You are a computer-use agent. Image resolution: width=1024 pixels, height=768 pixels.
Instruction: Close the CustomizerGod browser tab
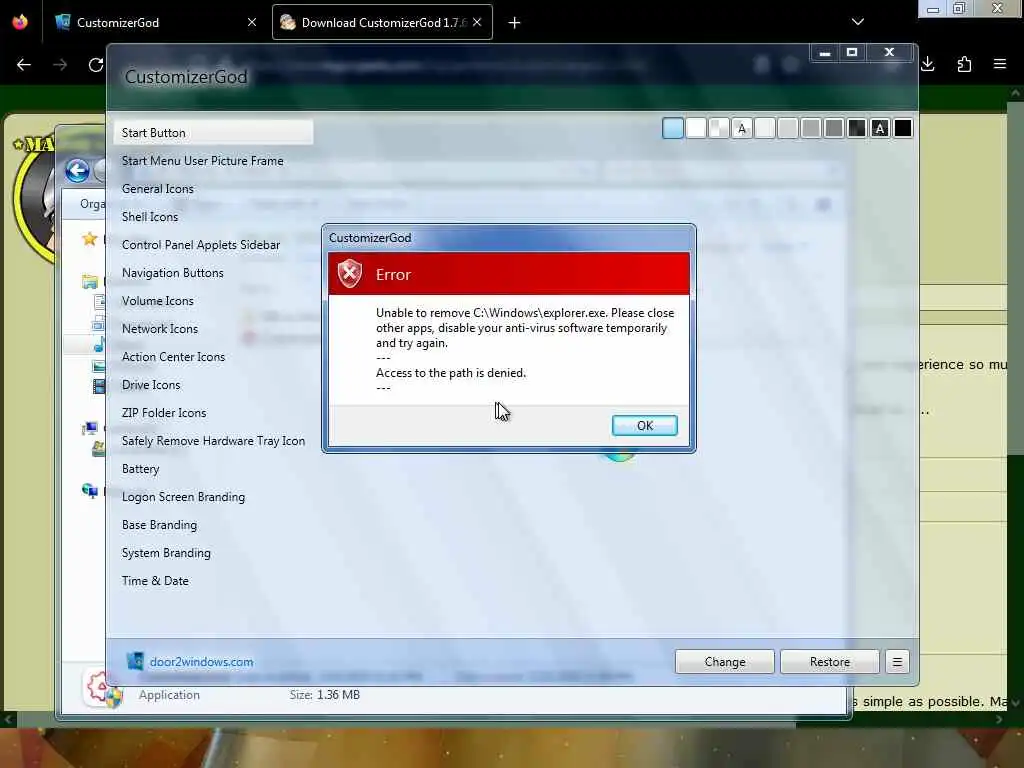252,22
